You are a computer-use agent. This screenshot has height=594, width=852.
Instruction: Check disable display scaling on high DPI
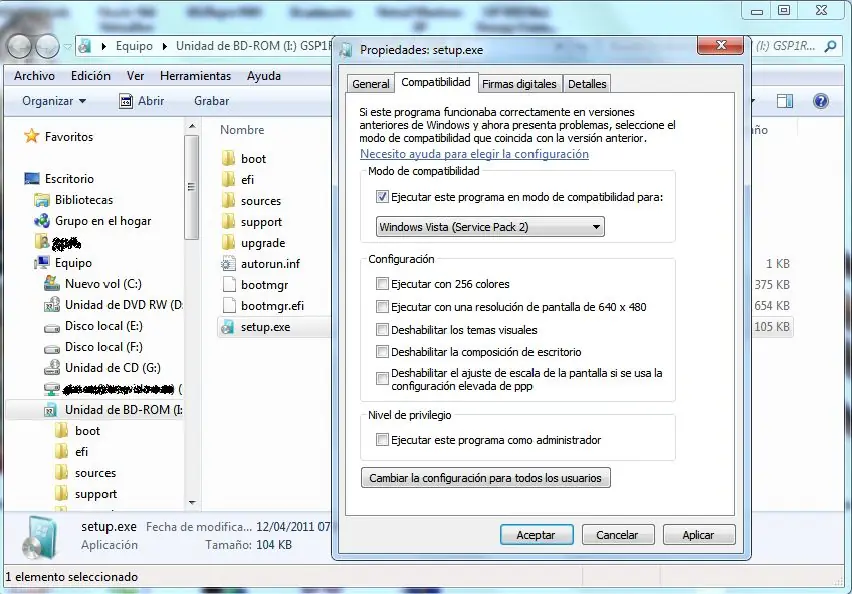pyautogui.click(x=382, y=378)
